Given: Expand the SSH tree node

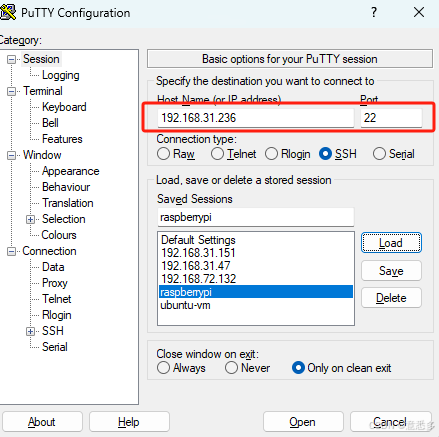Looking at the screenshot, I should [x=31, y=331].
